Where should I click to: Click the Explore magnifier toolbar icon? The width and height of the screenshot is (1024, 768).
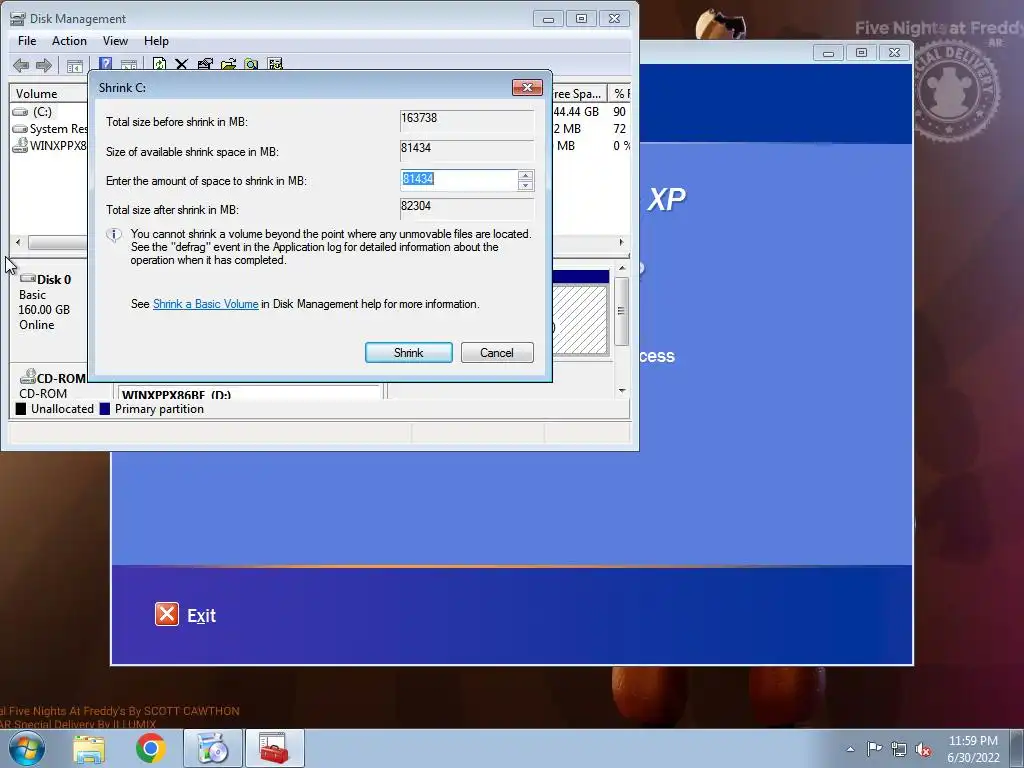[251, 65]
